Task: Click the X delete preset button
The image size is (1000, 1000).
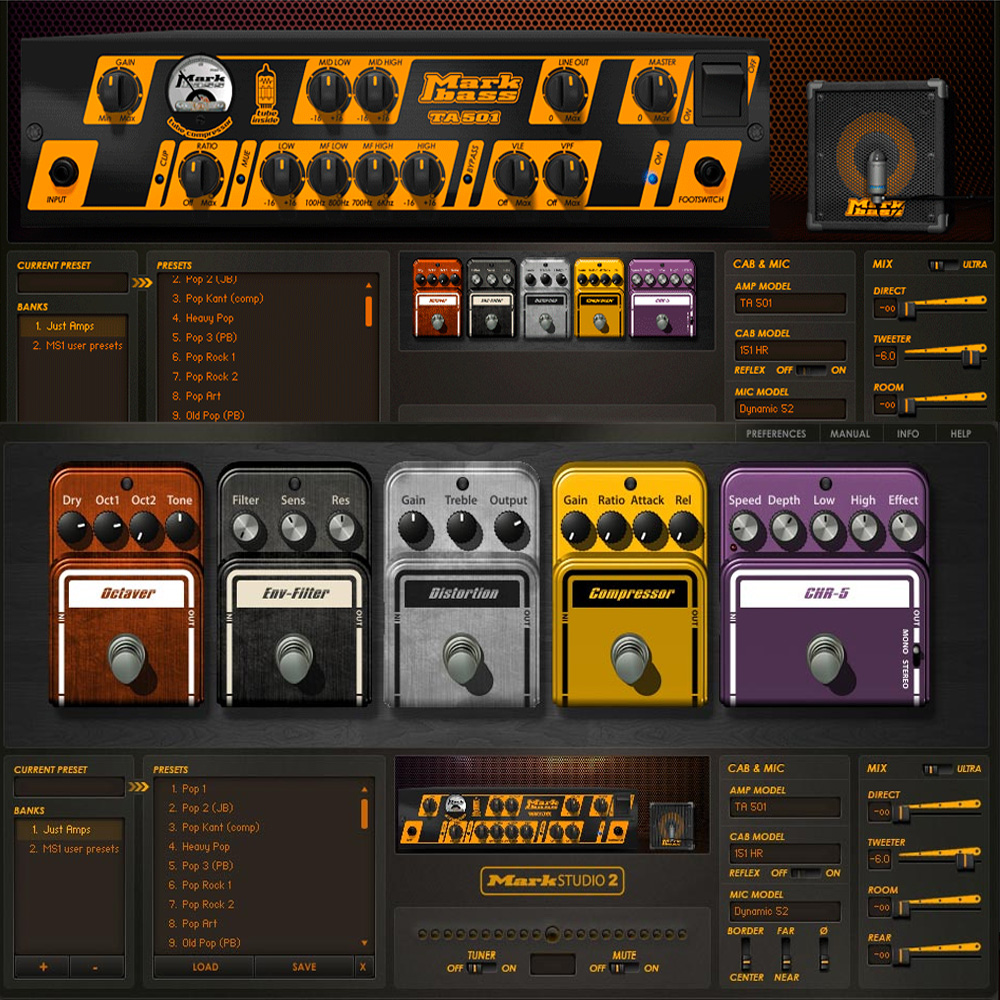Action: coord(363,967)
